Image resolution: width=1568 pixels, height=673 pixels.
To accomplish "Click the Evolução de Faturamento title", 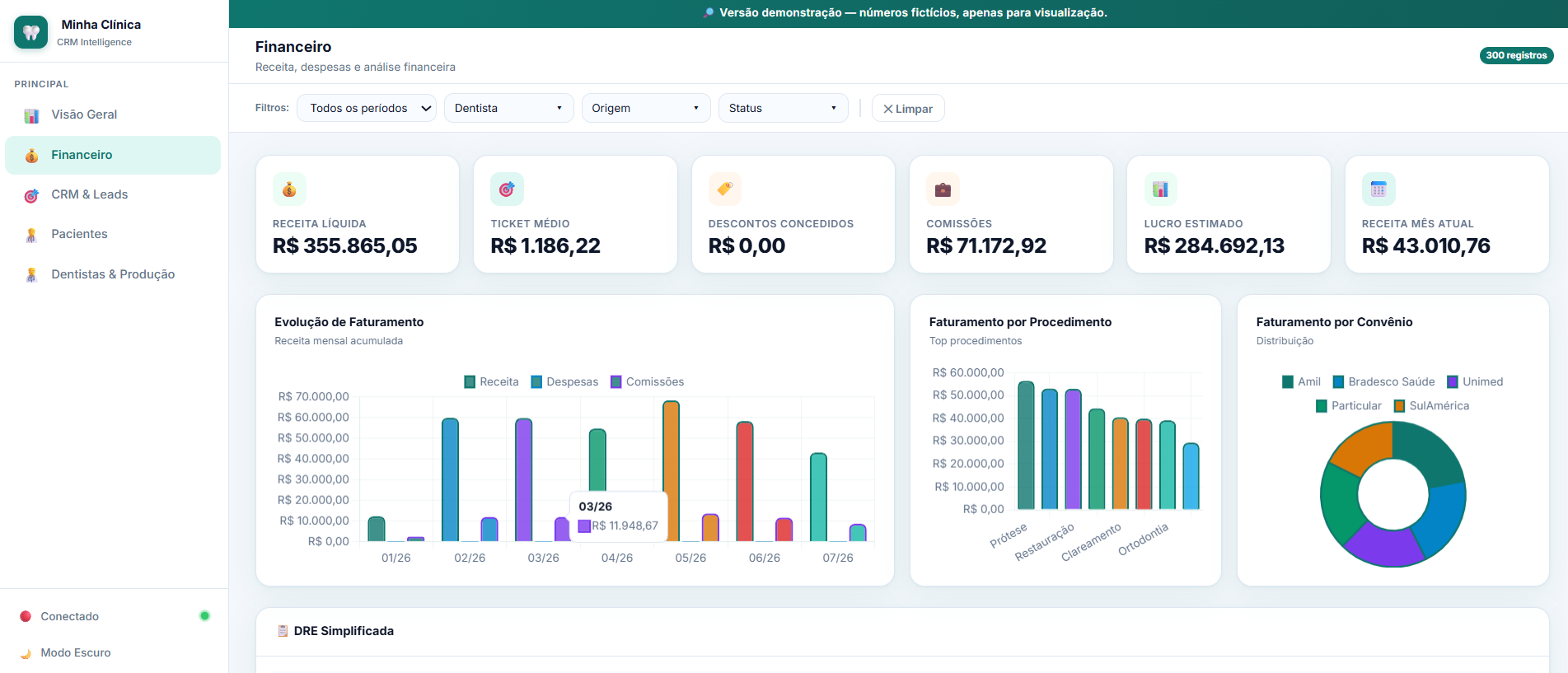I will (349, 322).
